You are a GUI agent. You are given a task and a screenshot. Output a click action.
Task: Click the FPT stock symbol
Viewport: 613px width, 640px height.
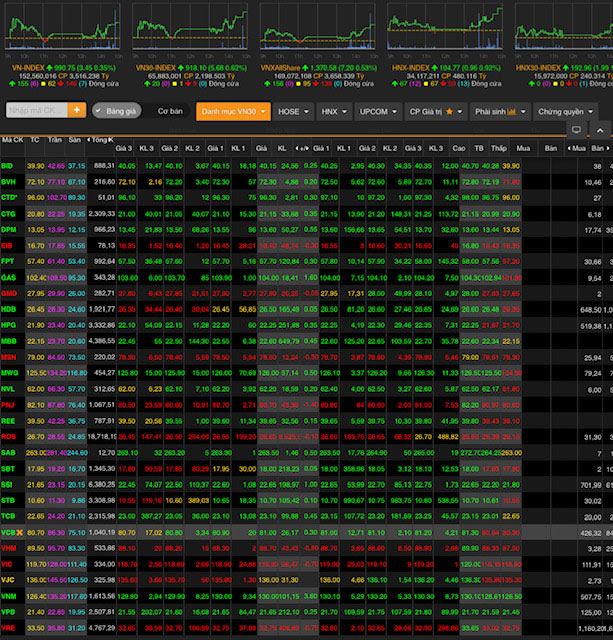point(8,261)
